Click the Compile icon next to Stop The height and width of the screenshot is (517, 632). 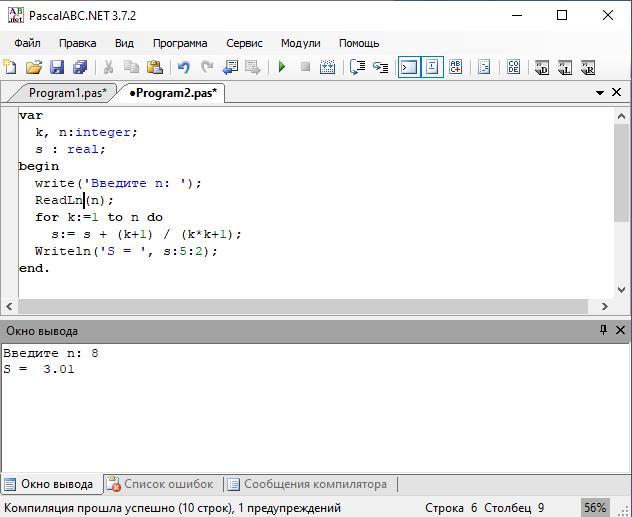329,67
